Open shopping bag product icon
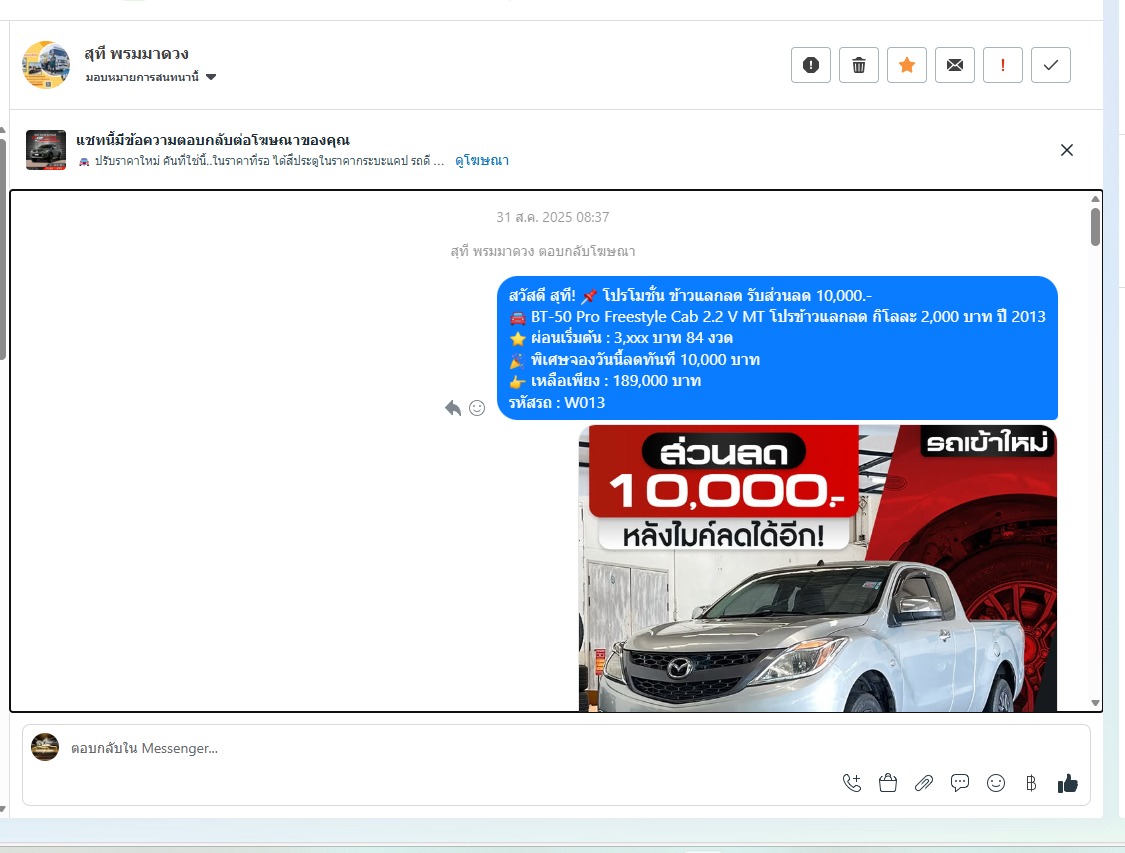1125x853 pixels. coord(888,783)
